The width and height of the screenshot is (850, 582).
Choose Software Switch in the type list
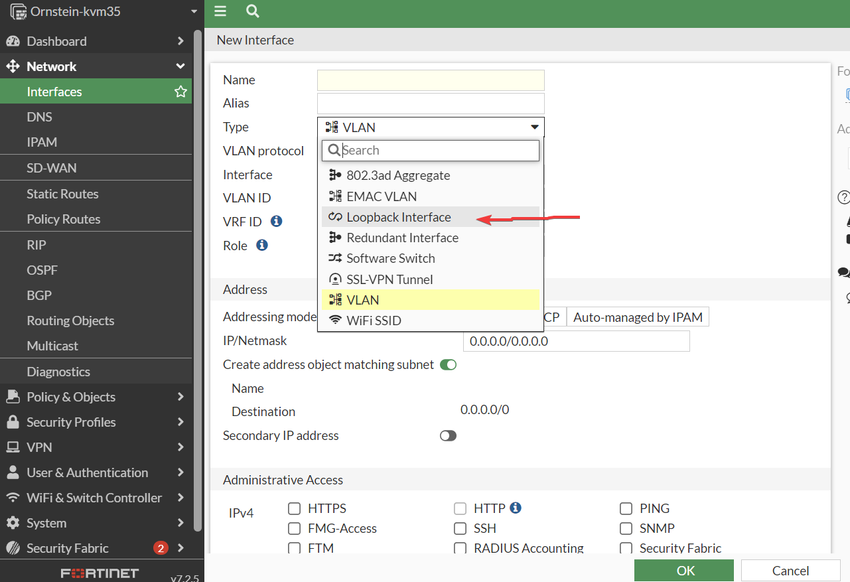pos(390,258)
